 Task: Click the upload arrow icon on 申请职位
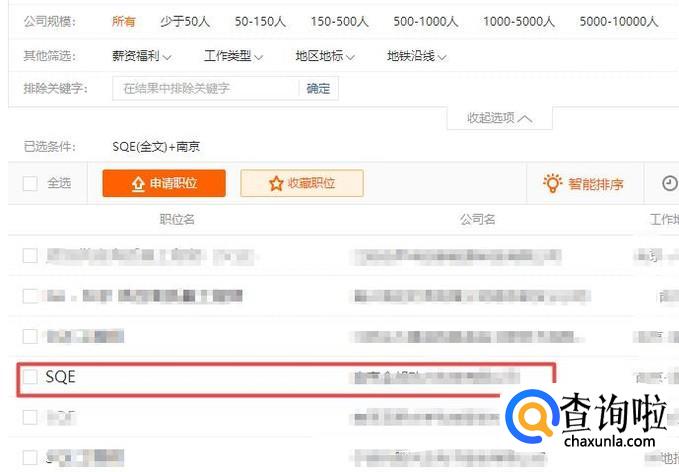tap(138, 184)
